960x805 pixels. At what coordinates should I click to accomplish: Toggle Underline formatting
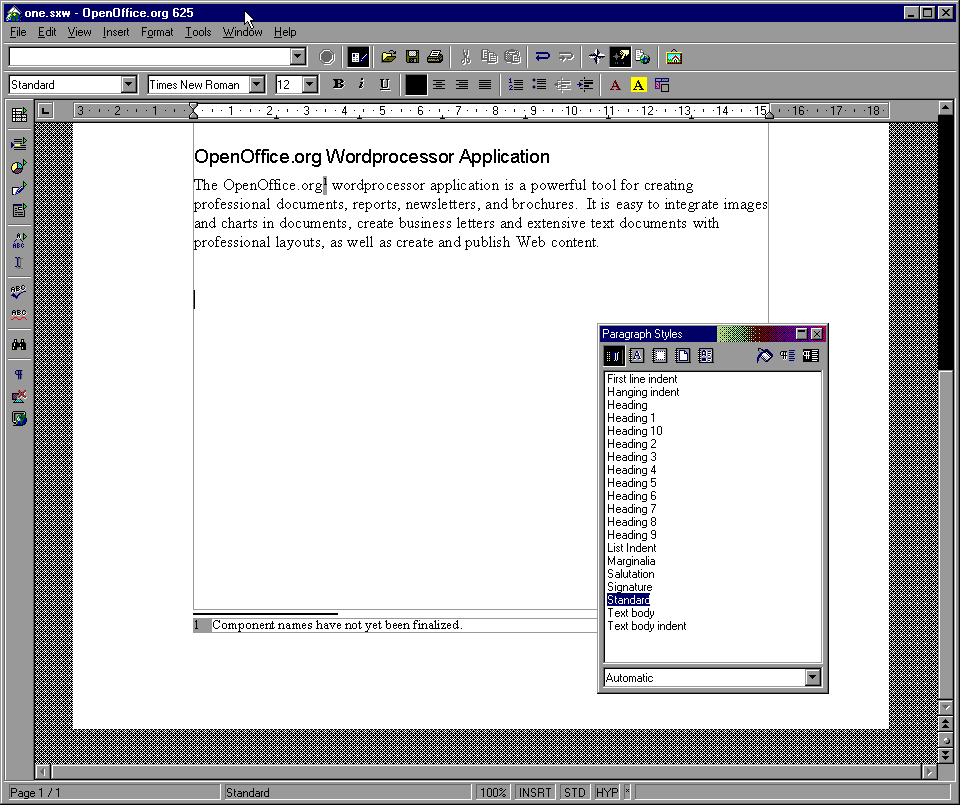[x=384, y=85]
